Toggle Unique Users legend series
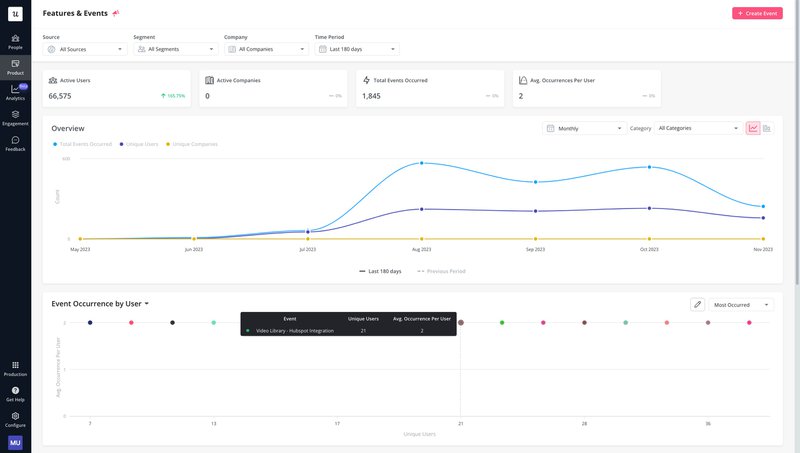The width and height of the screenshot is (800, 453). [x=141, y=144]
